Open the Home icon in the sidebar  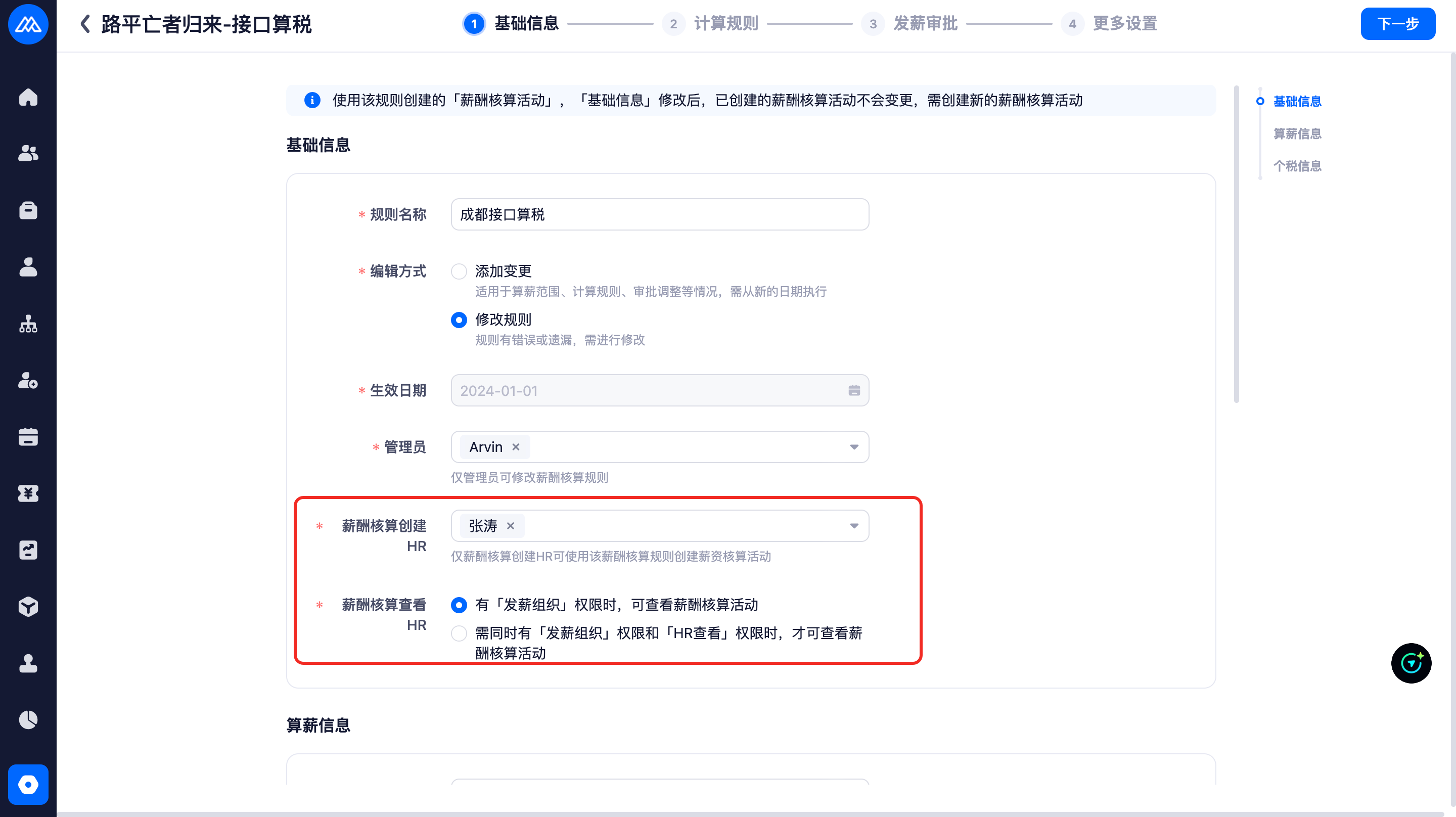coord(28,97)
